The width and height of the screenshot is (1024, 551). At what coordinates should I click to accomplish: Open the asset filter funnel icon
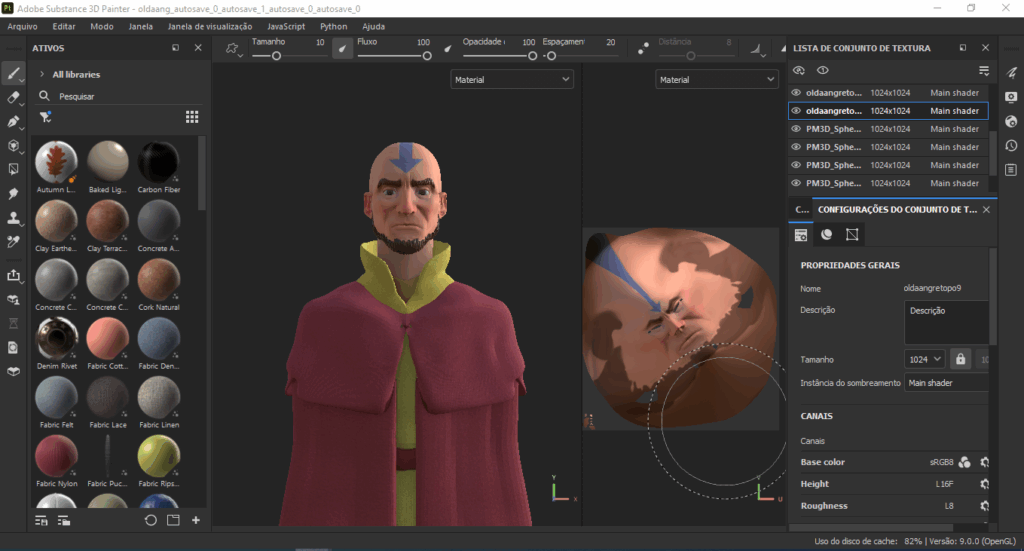point(45,117)
